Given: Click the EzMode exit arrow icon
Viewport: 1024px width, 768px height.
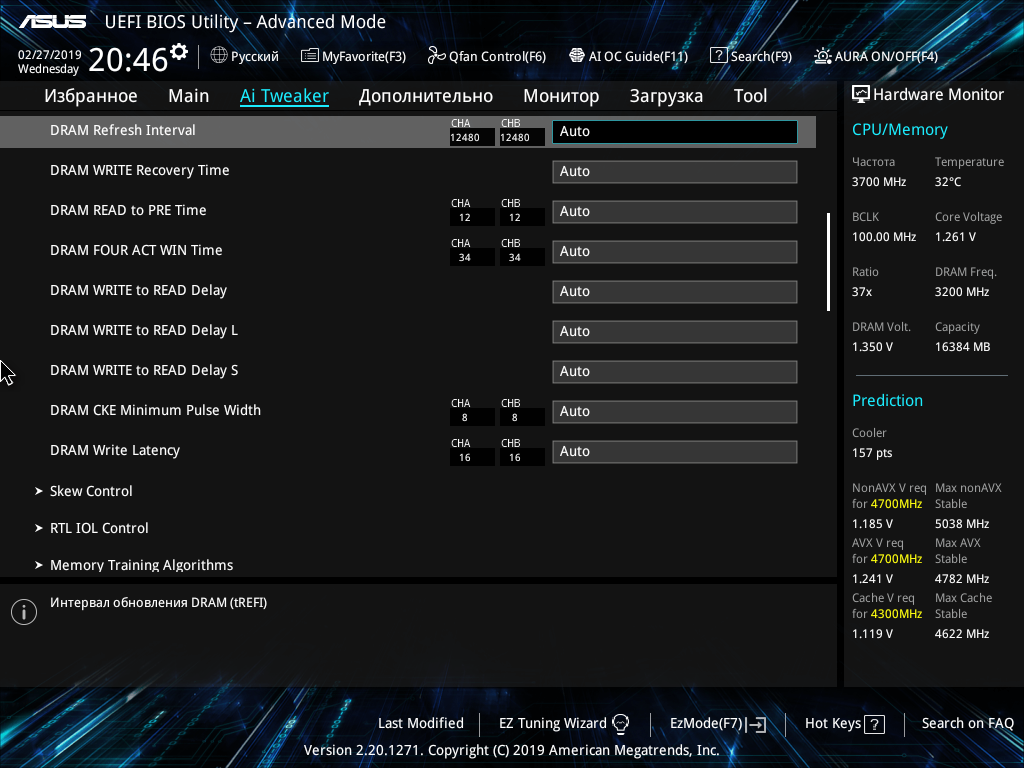Looking at the screenshot, I should click(756, 724).
